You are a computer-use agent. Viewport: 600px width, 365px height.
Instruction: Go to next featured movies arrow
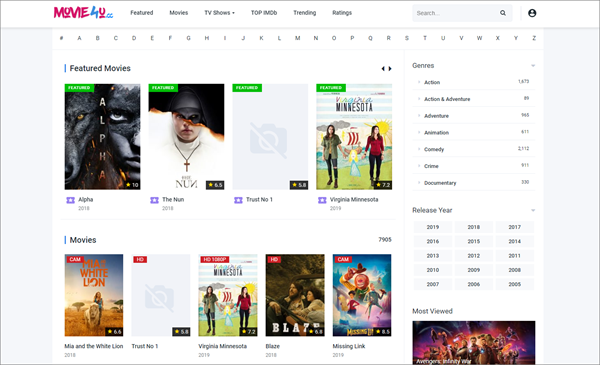pos(390,68)
